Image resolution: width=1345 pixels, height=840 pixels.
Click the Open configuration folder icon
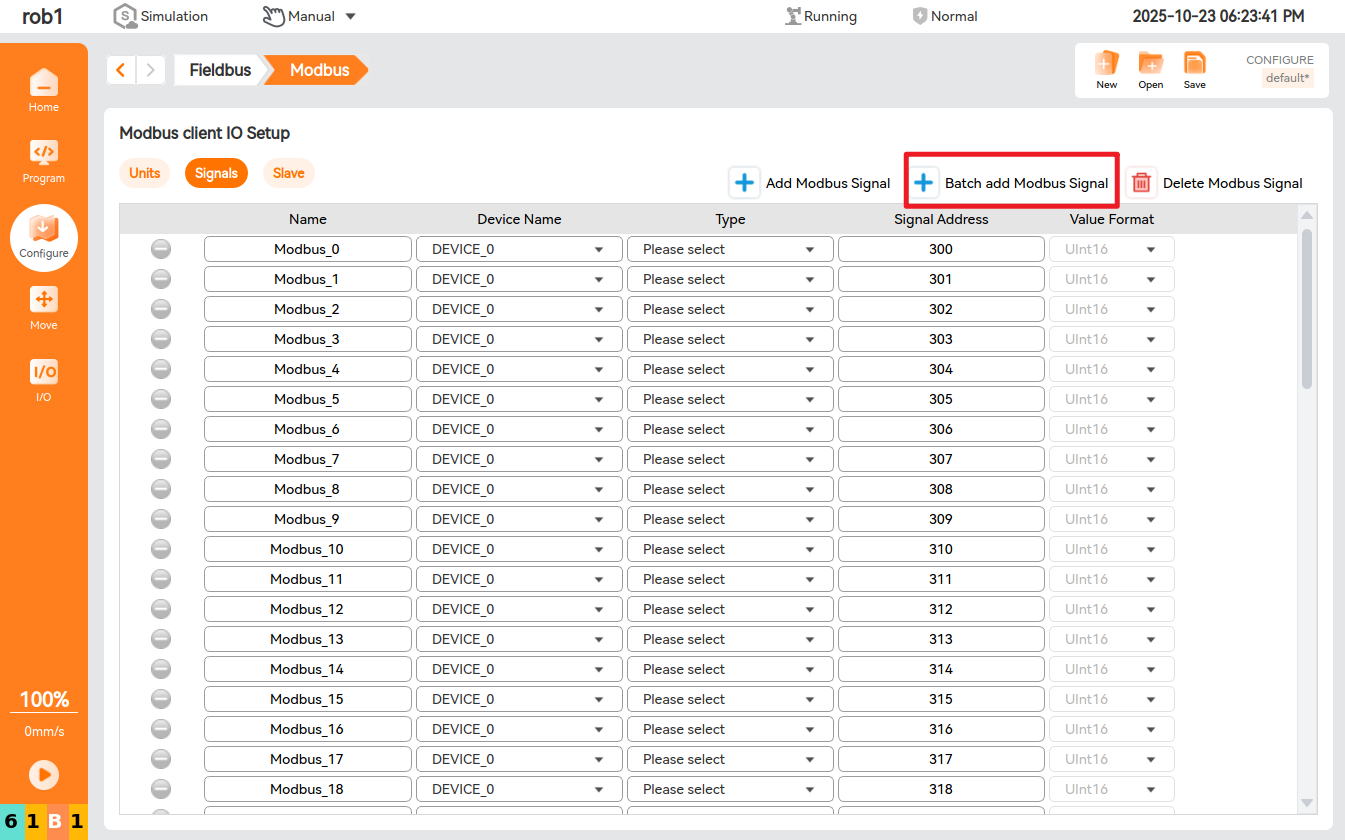click(1150, 69)
